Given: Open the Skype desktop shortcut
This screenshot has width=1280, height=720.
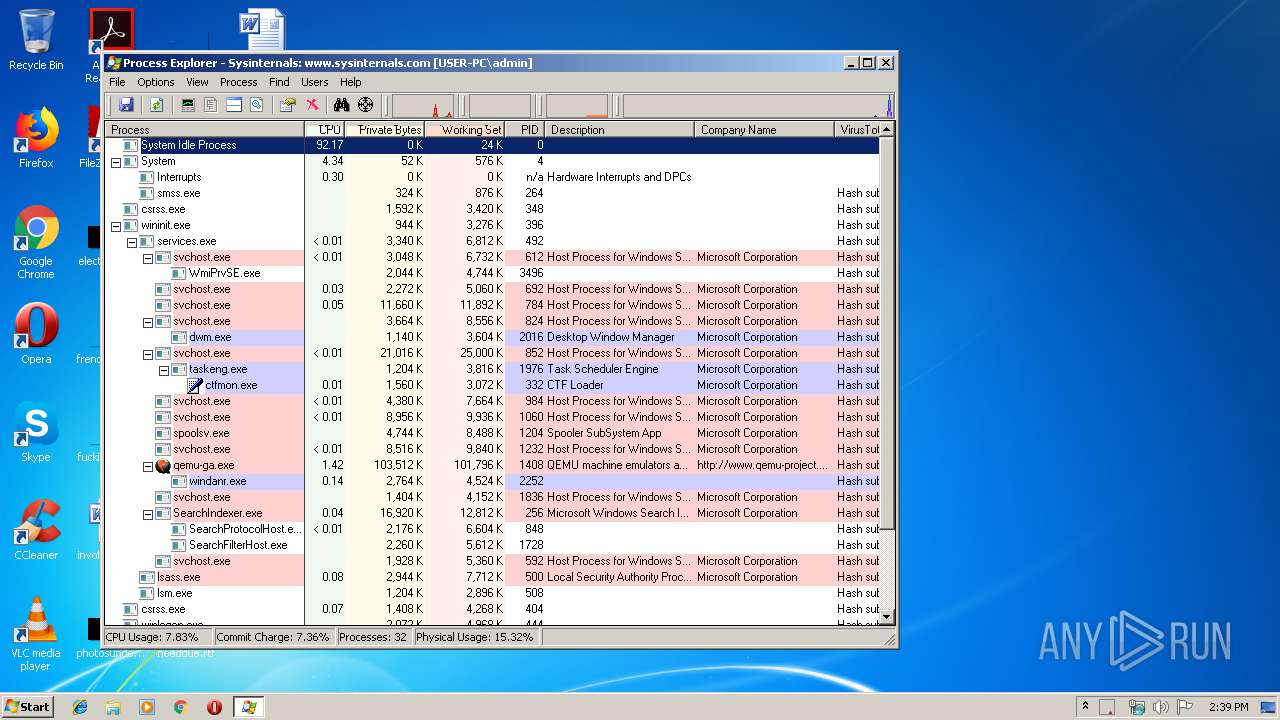Looking at the screenshot, I should point(36,433).
